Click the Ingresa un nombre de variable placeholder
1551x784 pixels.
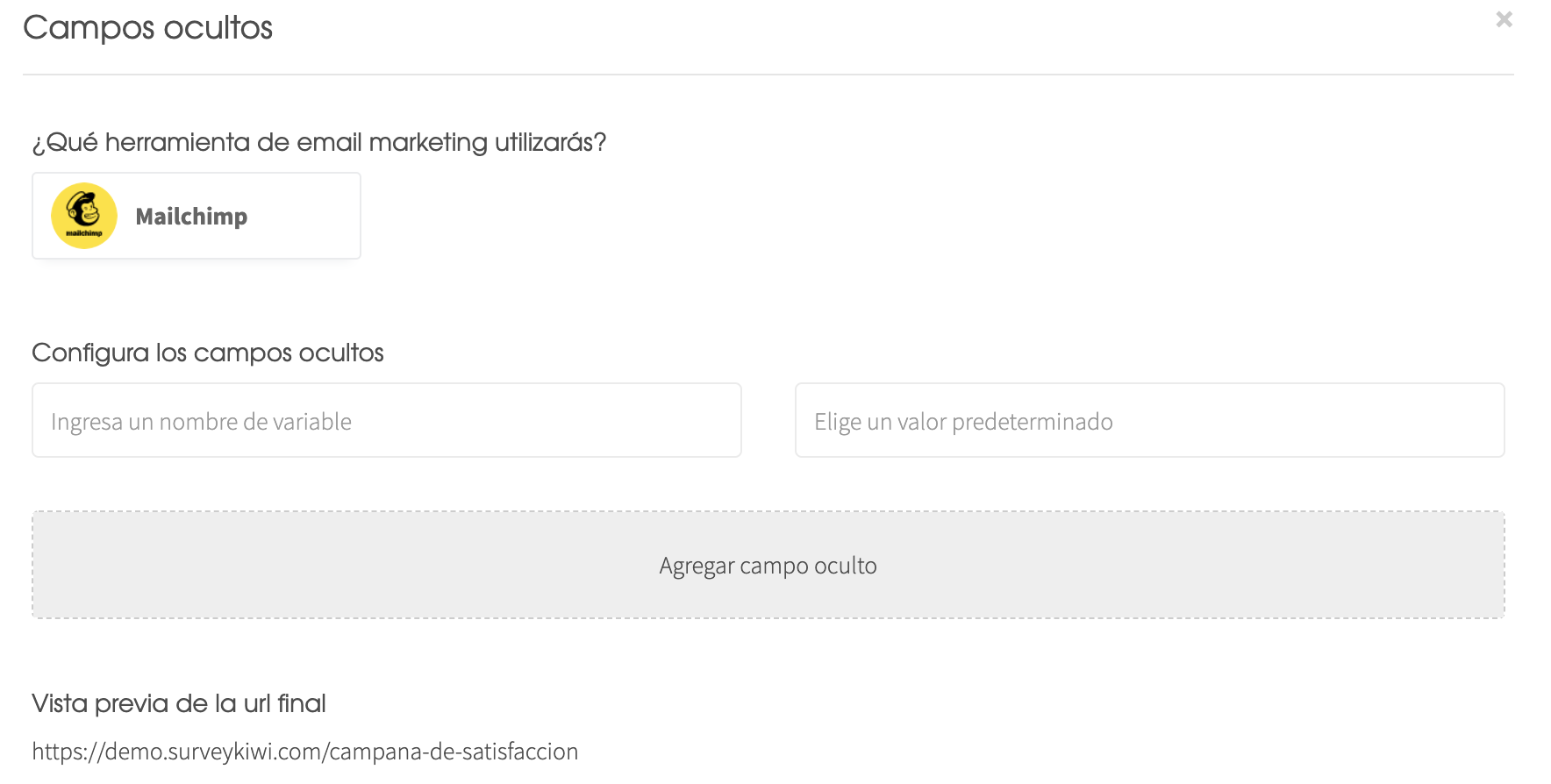[x=202, y=422]
